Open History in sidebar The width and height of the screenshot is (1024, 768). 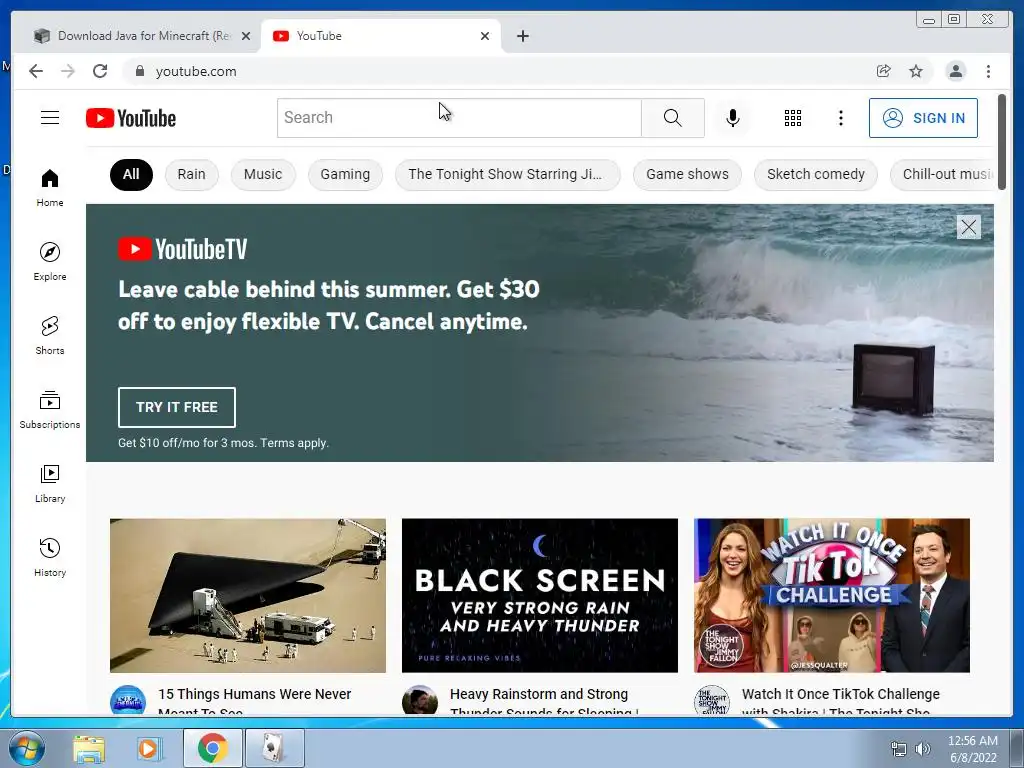50,557
